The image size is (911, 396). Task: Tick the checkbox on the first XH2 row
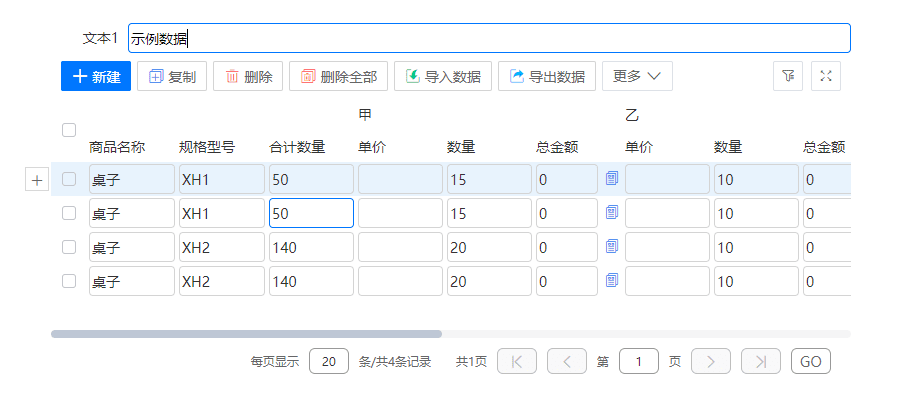[x=69, y=247]
